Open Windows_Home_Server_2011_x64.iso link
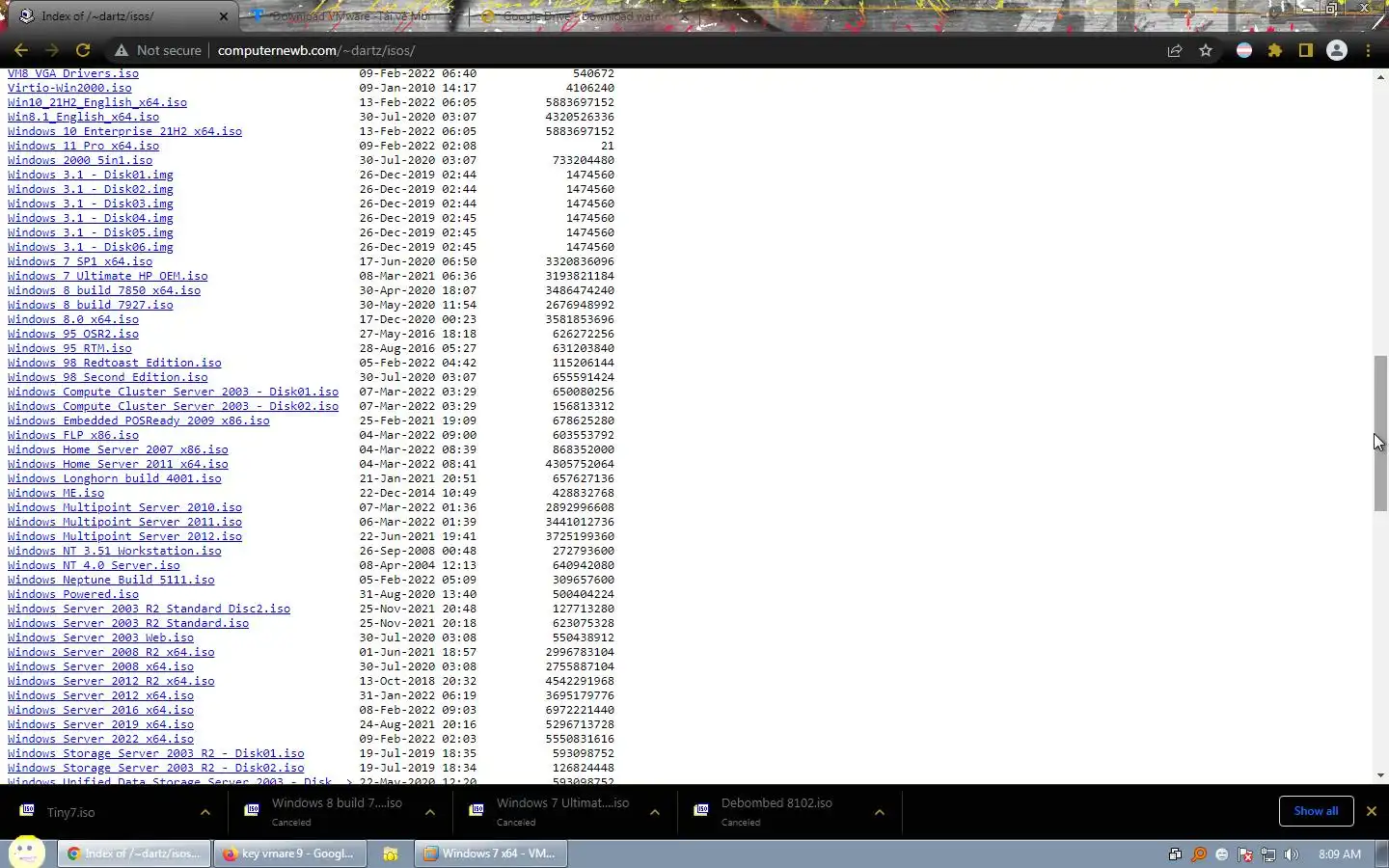Viewport: 1389px width, 868px height. (x=118, y=464)
